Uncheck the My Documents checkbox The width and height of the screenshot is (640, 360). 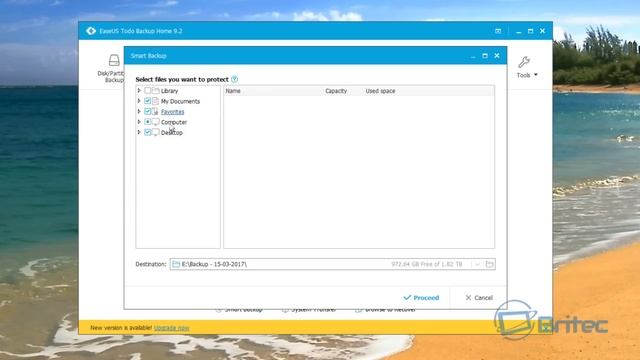[148, 101]
